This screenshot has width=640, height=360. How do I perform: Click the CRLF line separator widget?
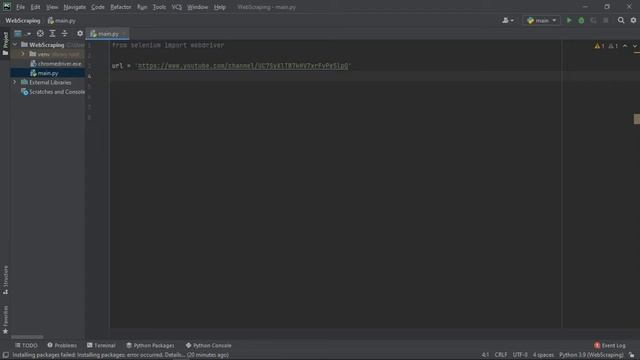coord(501,355)
